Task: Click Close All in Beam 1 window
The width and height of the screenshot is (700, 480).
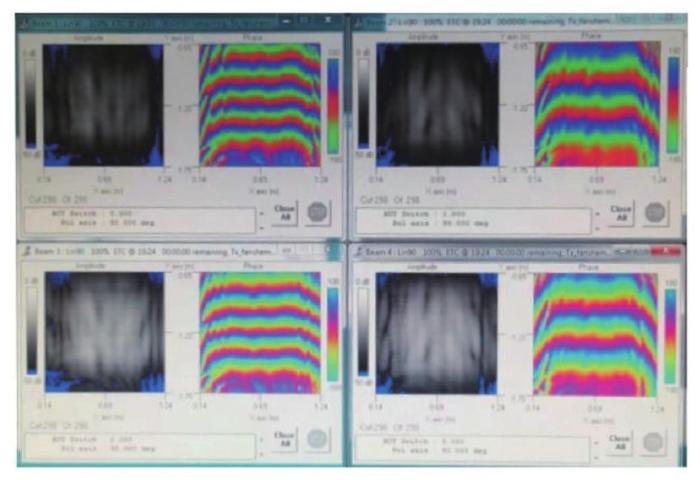Action: coord(284,213)
